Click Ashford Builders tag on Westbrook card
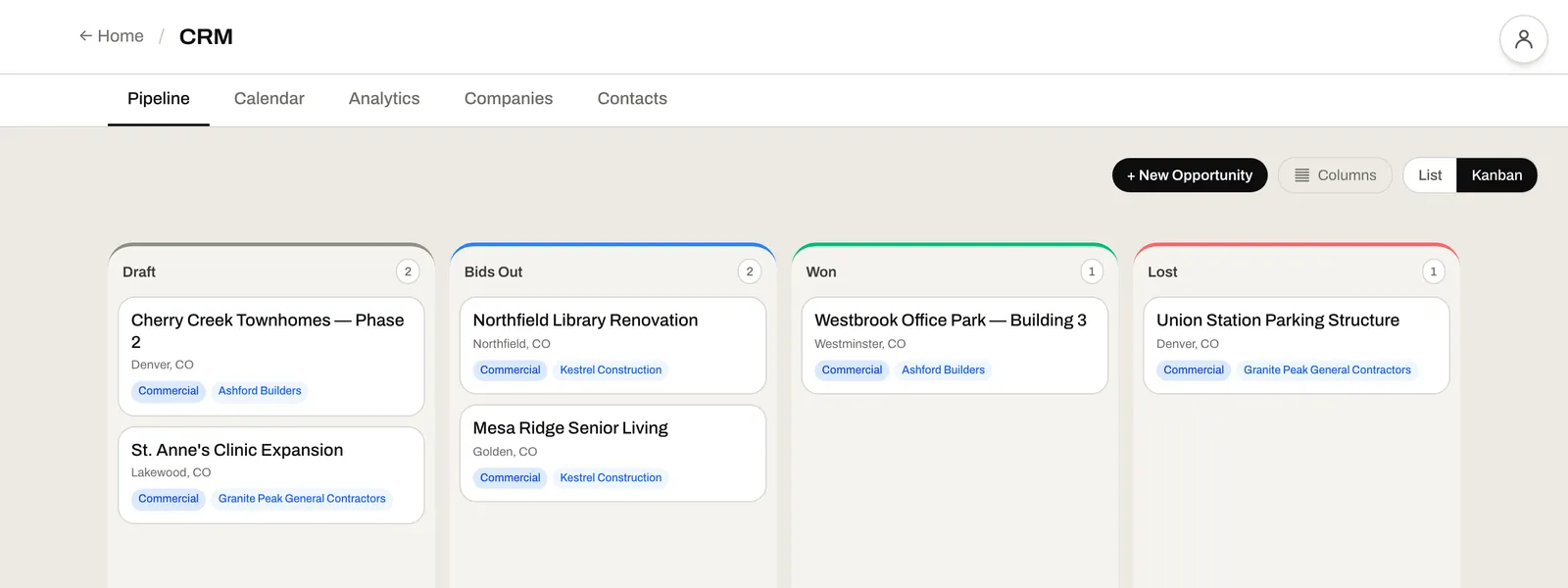 click(943, 370)
